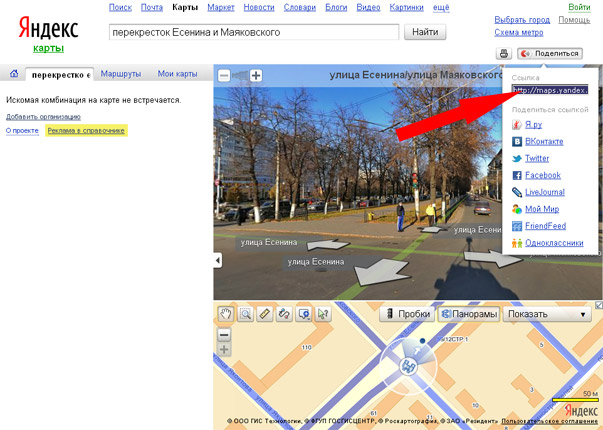
Task: Toggle the Панорамы layer button
Action: click(x=469, y=314)
